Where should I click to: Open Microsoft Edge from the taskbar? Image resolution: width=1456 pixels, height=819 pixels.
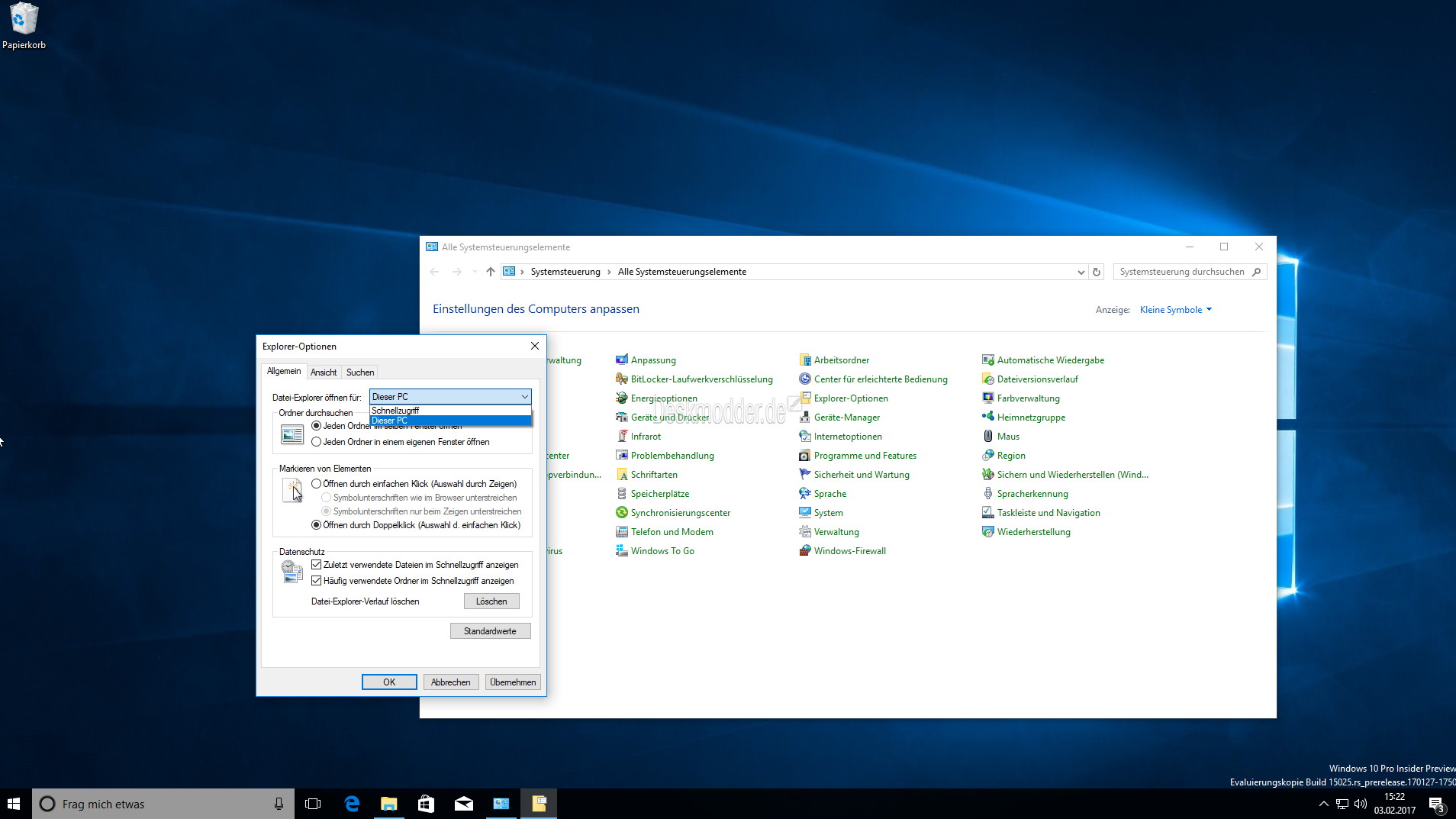click(352, 804)
